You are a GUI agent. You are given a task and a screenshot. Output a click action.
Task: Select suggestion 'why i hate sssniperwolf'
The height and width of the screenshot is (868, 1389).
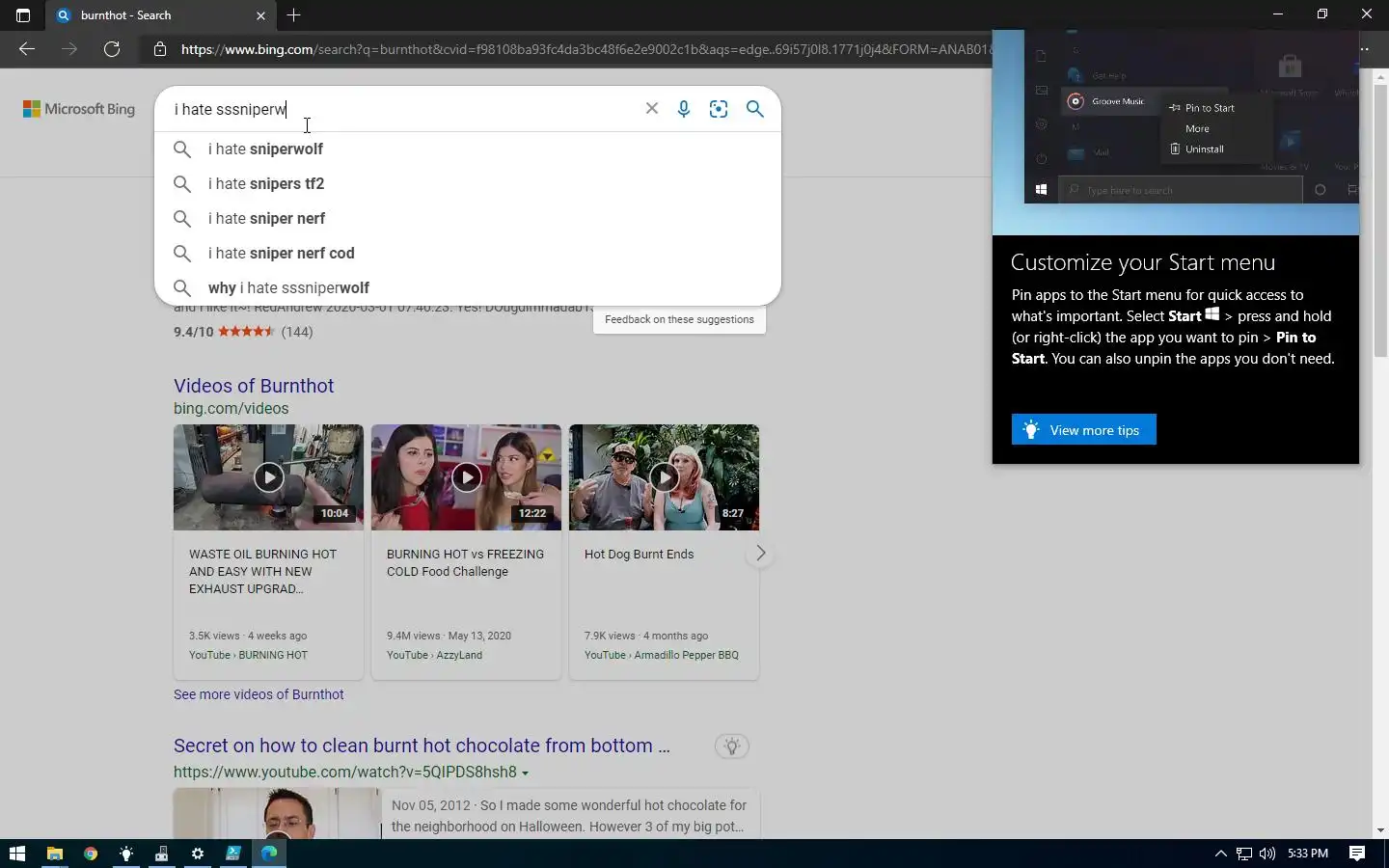coord(468,287)
